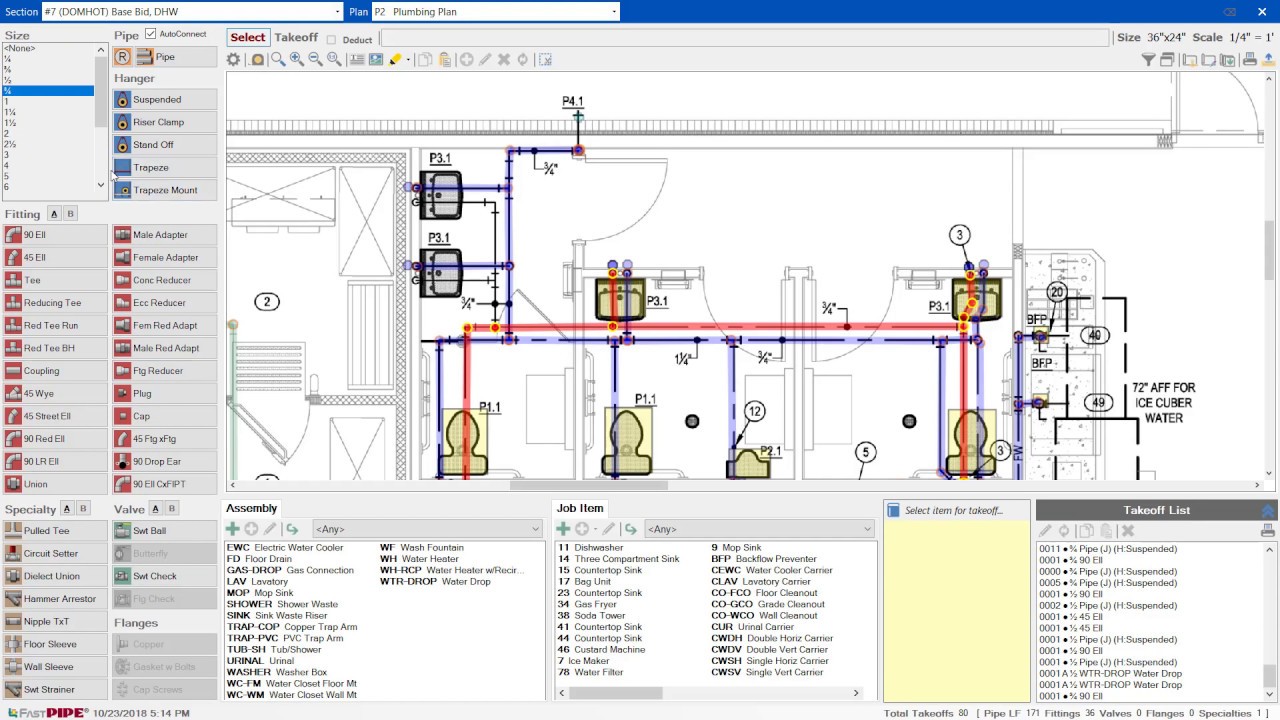The image size is (1280, 720).
Task: Pick the Union fitting
Action: pos(55,484)
